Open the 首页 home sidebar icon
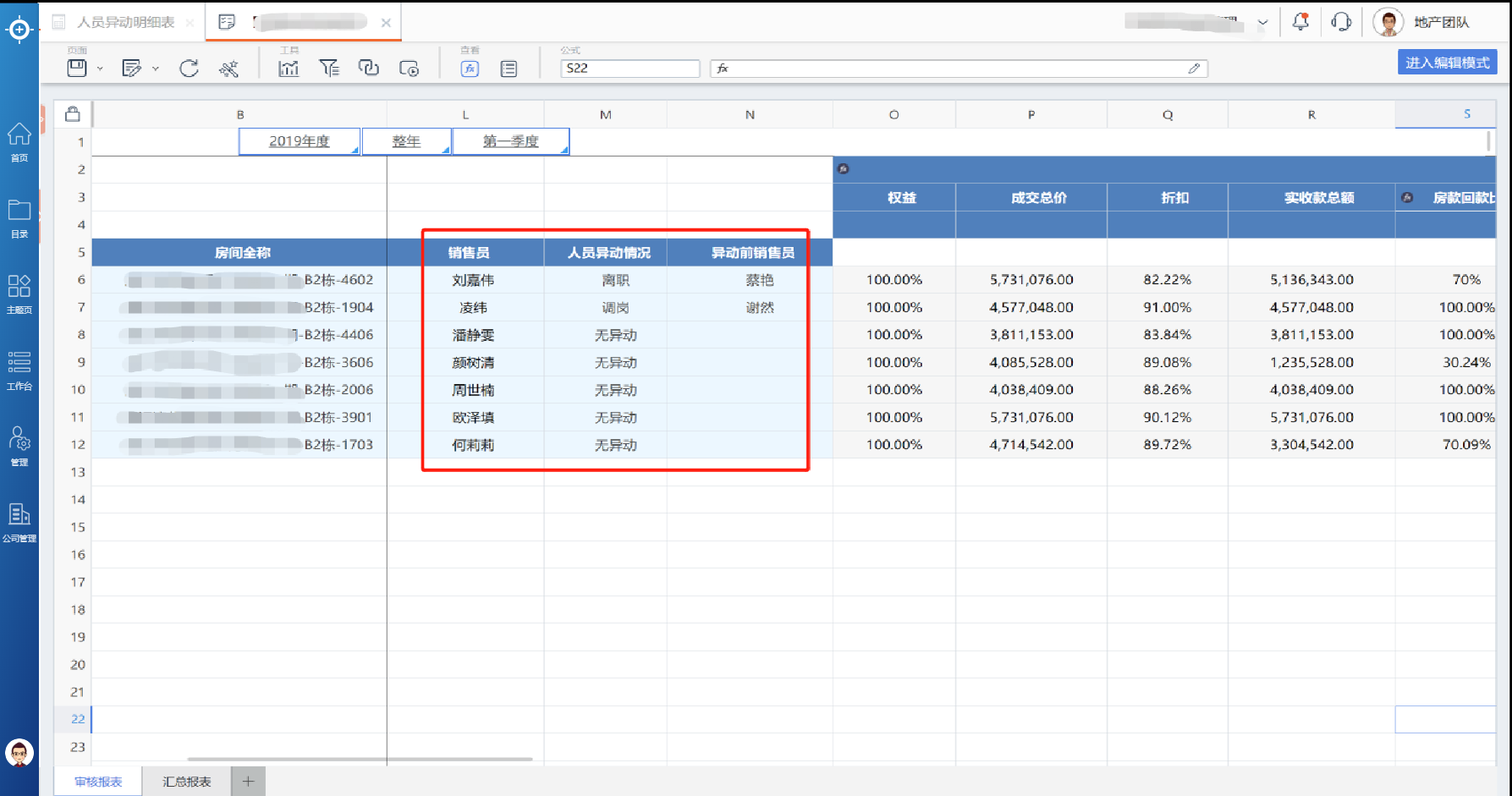The image size is (1512, 796). [x=19, y=141]
